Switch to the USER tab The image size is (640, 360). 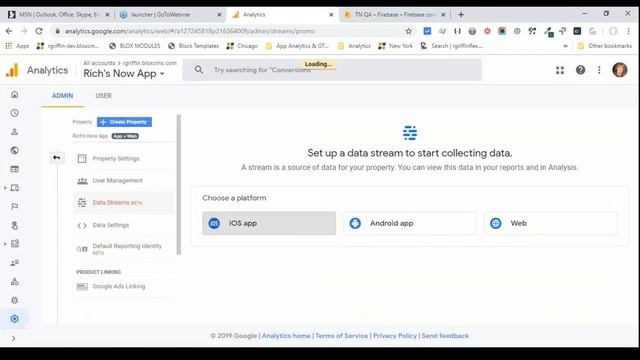(x=103, y=96)
